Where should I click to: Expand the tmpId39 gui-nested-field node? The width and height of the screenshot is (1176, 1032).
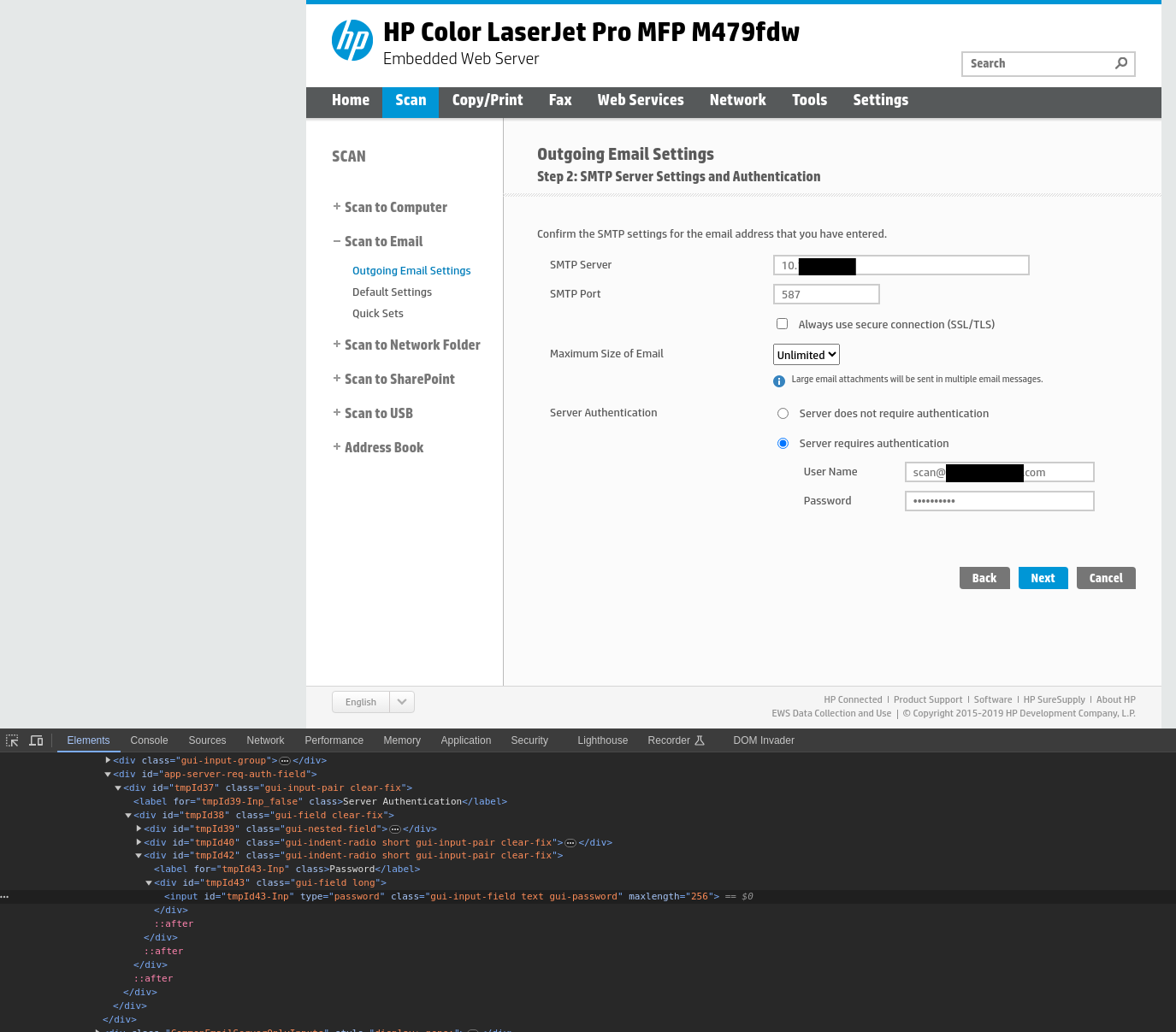click(139, 829)
